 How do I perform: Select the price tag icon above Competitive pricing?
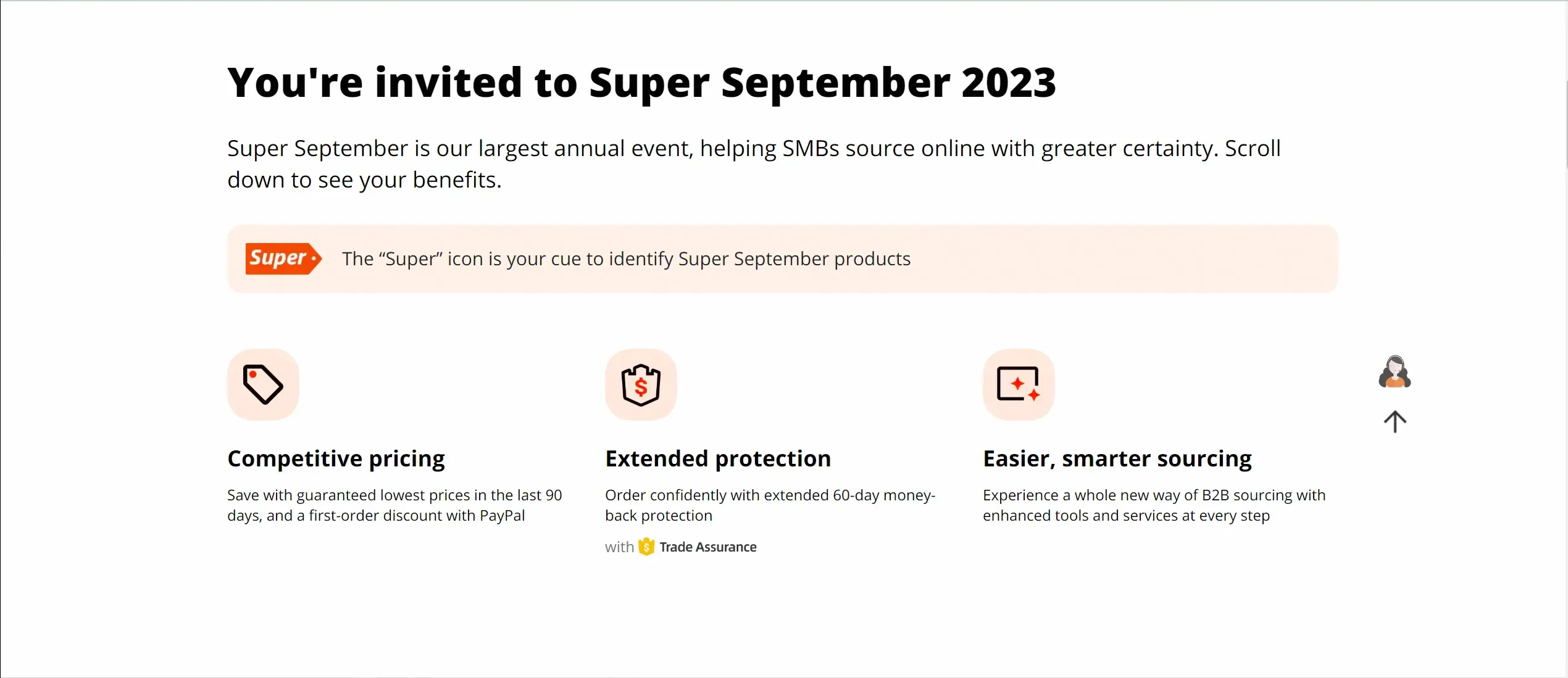[263, 384]
